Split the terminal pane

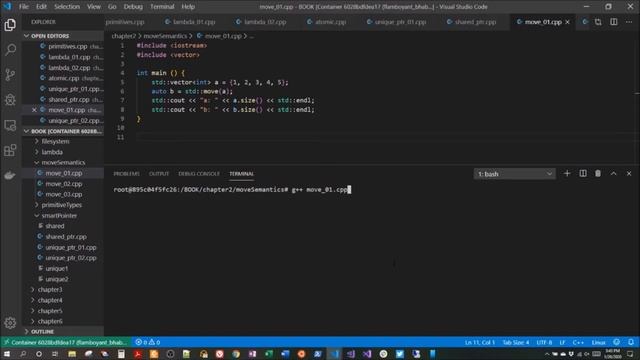click(583, 173)
